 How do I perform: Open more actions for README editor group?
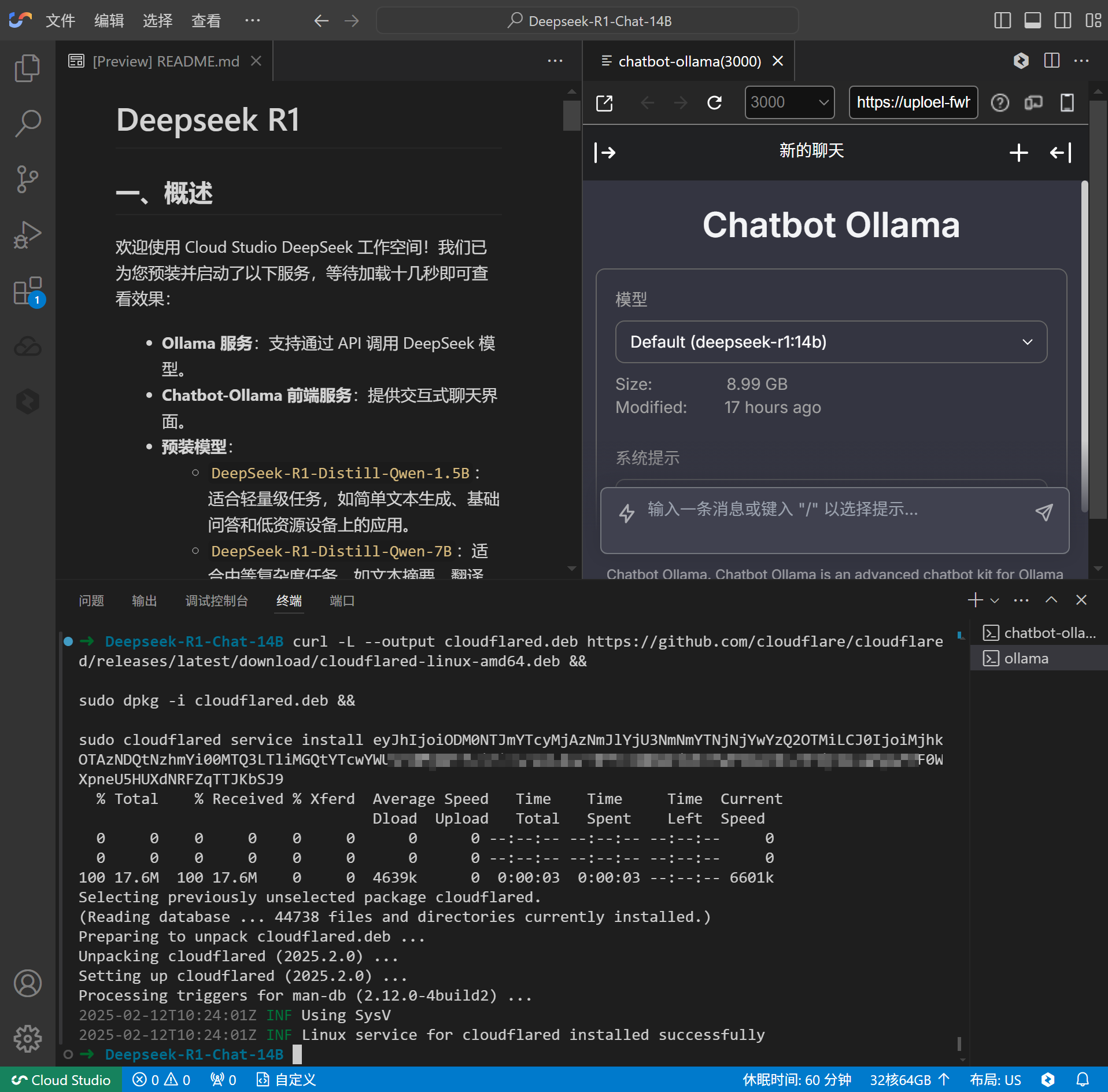point(555,61)
